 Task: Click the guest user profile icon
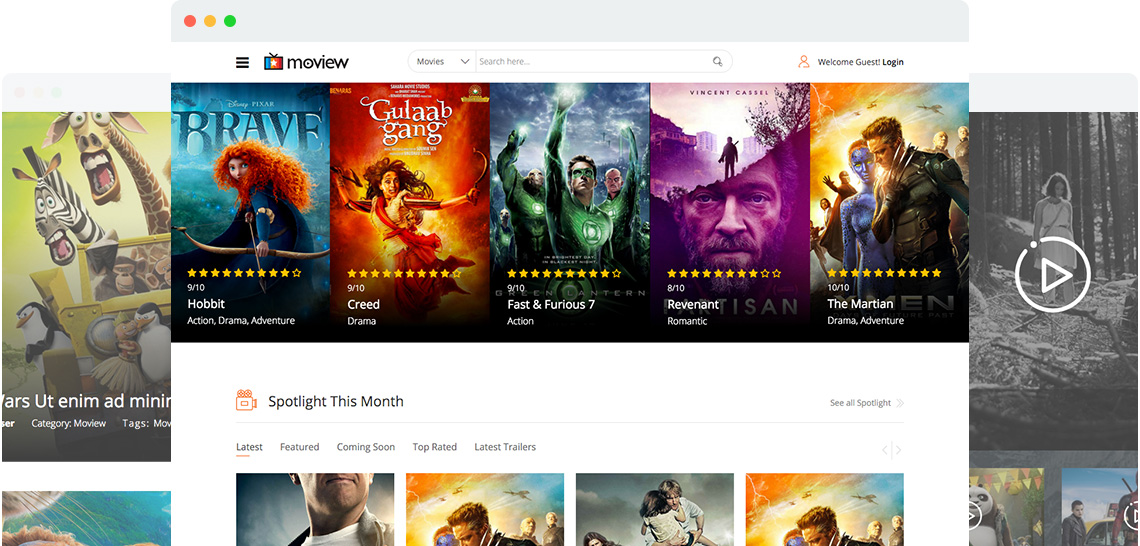[803, 62]
